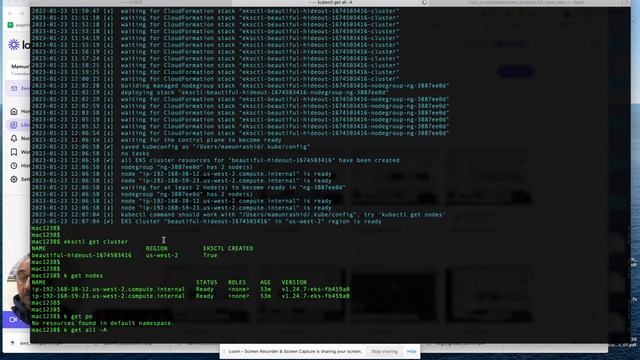
Task: Click the STATUS column header in nodes output
Action: [207, 282]
